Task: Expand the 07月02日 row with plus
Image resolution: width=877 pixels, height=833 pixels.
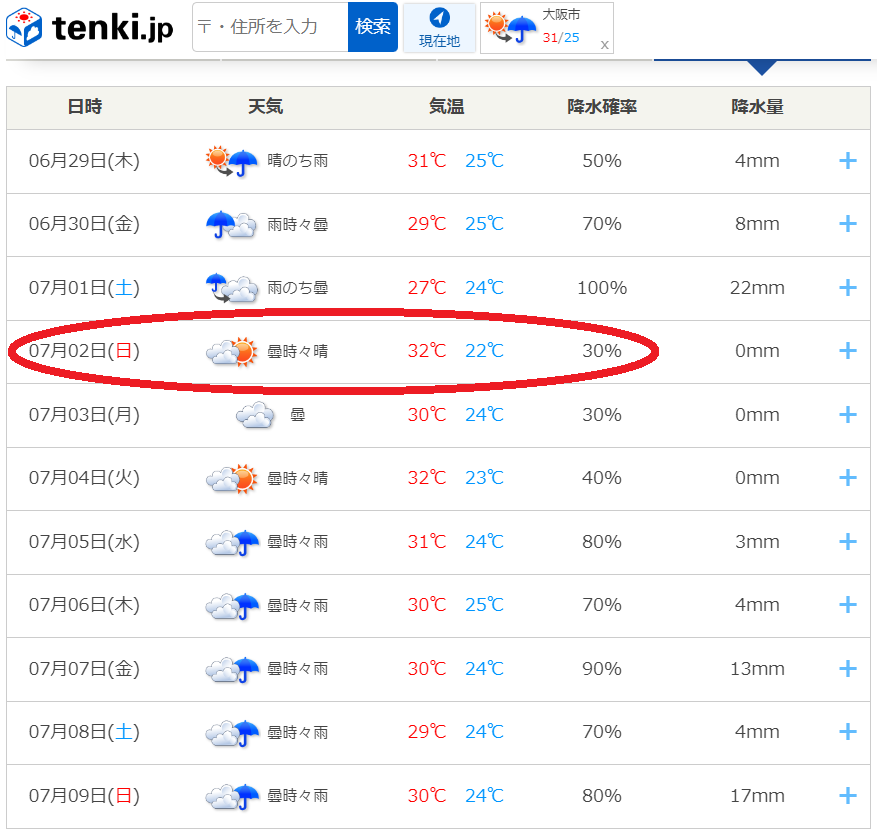Action: click(x=848, y=351)
